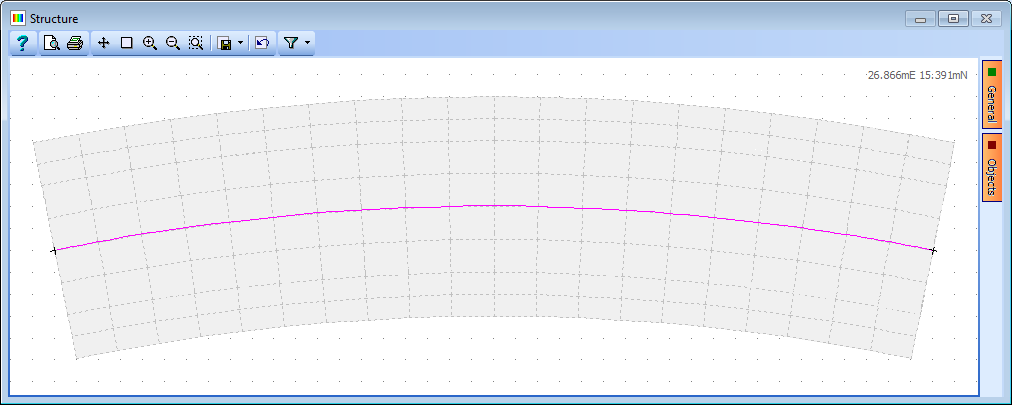1012x405 pixels.
Task: Open print preview
Action: (x=51, y=43)
